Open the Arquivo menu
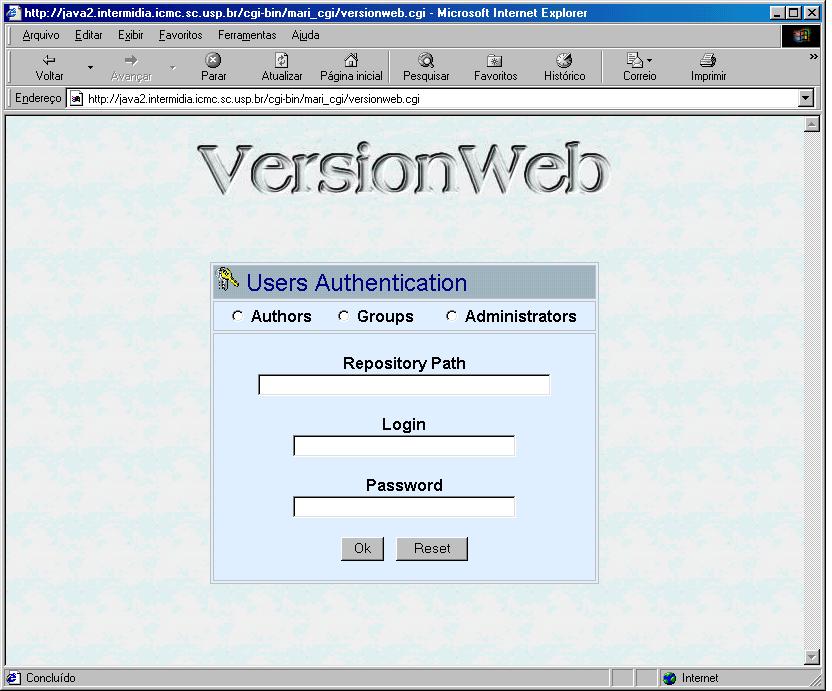The image size is (832, 691). pos(41,35)
